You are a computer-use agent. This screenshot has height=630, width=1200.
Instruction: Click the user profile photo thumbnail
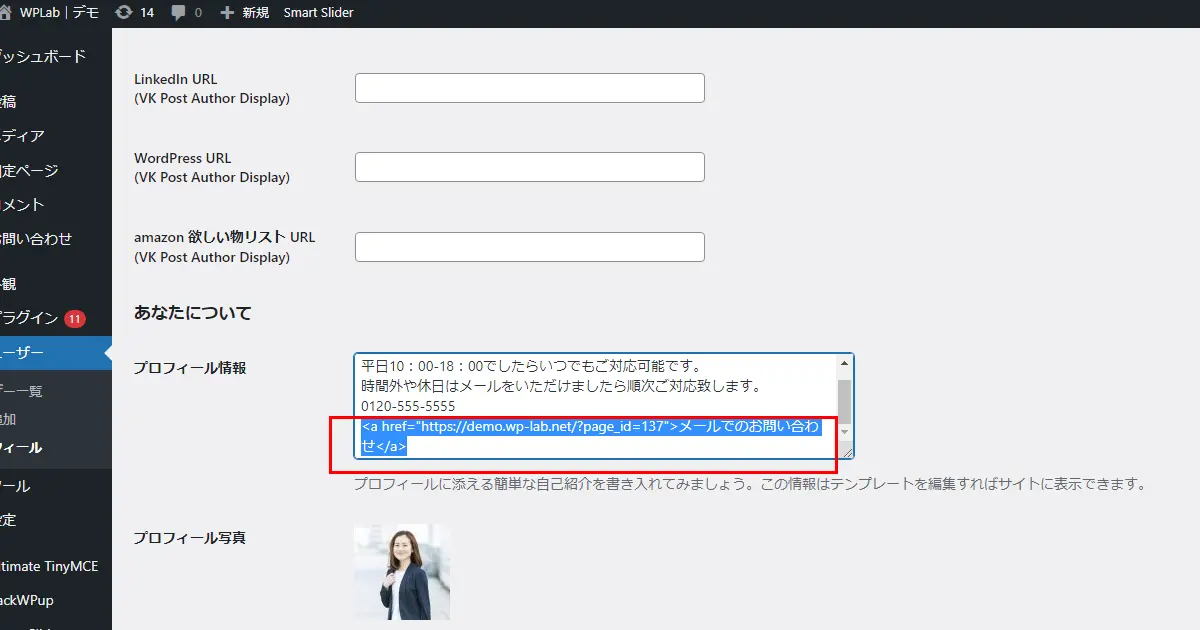(401, 573)
